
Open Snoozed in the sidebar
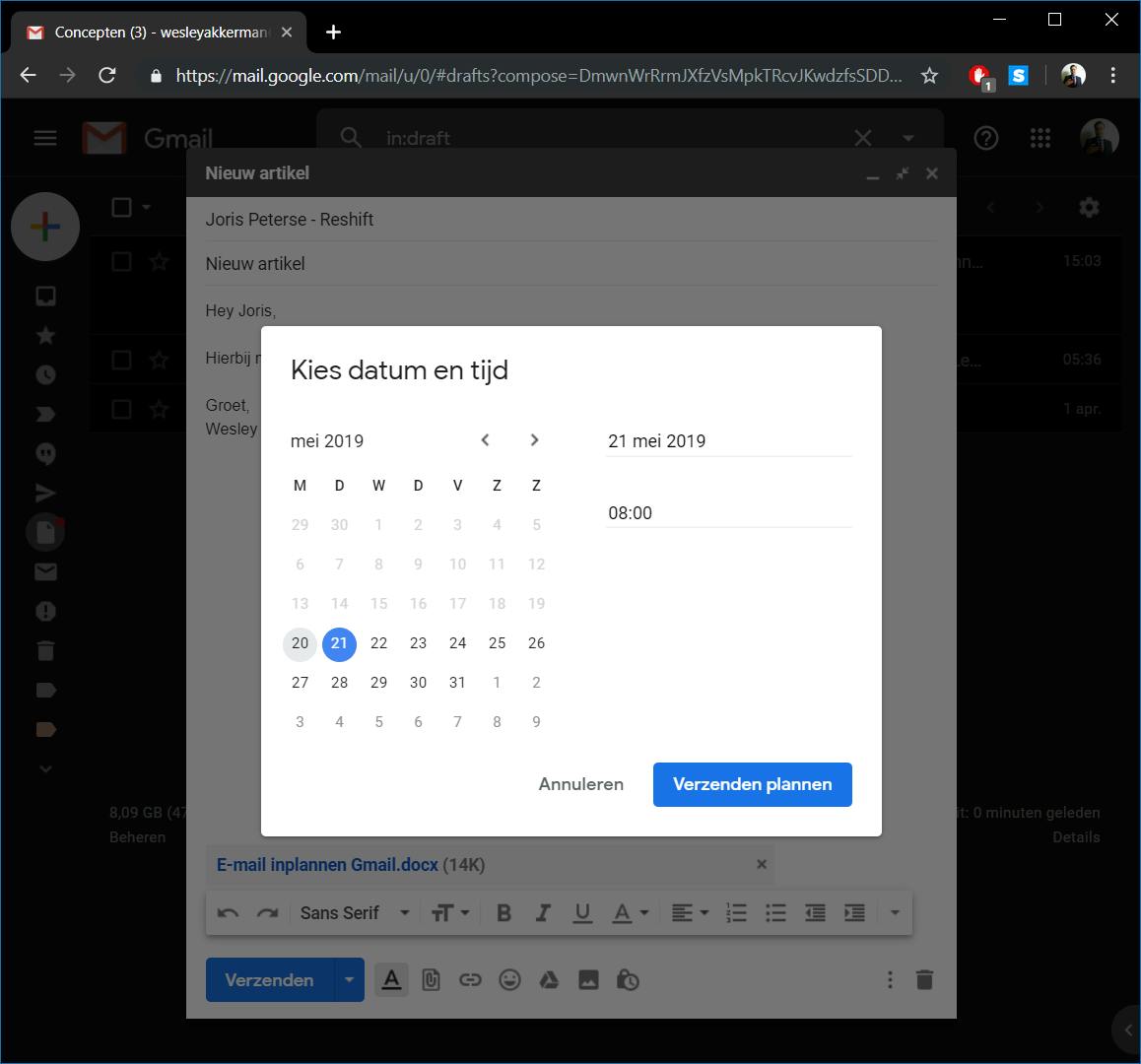pos(45,374)
